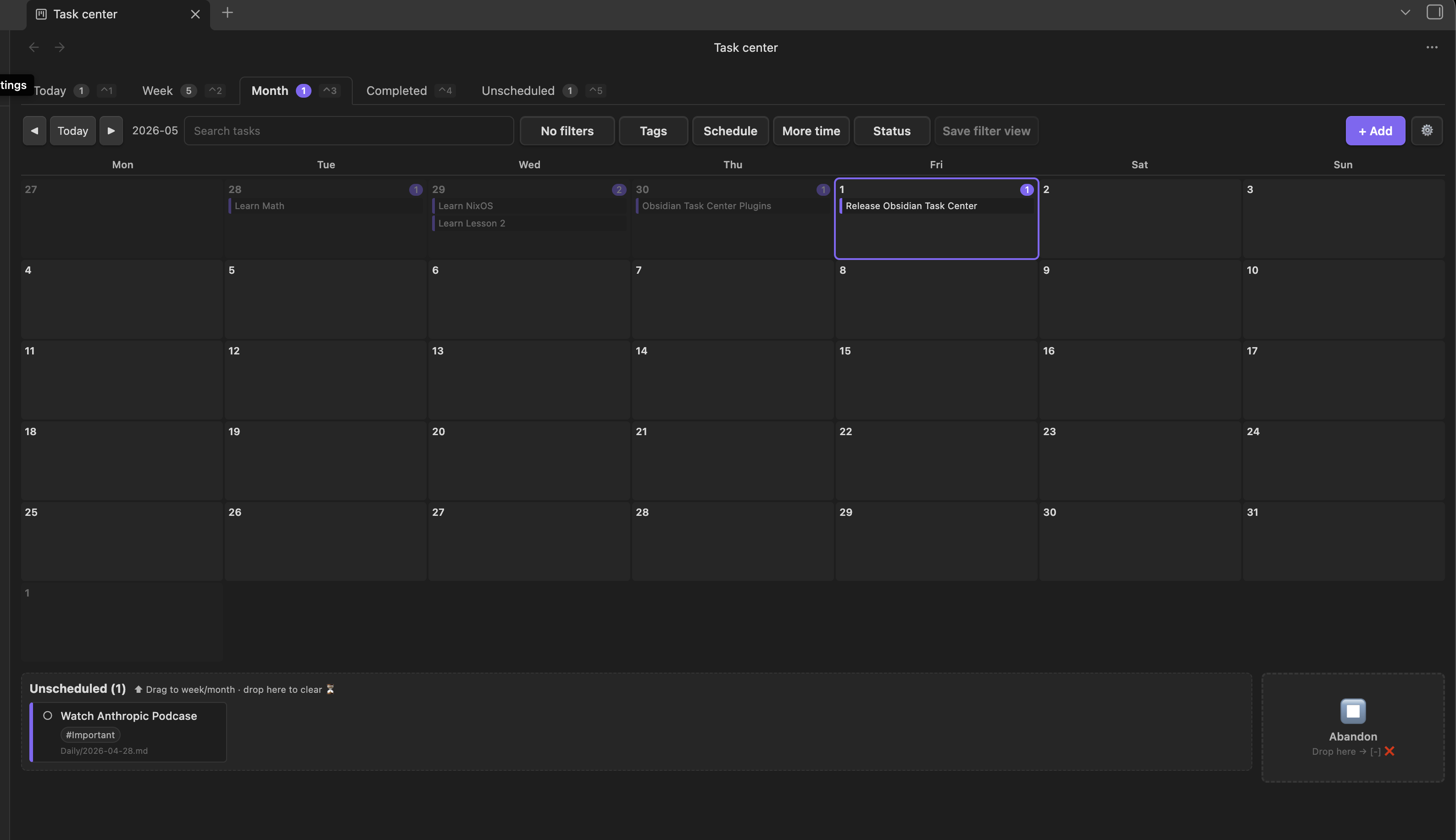Click the task count badge on May 1
The image size is (1456, 840).
(x=1026, y=190)
